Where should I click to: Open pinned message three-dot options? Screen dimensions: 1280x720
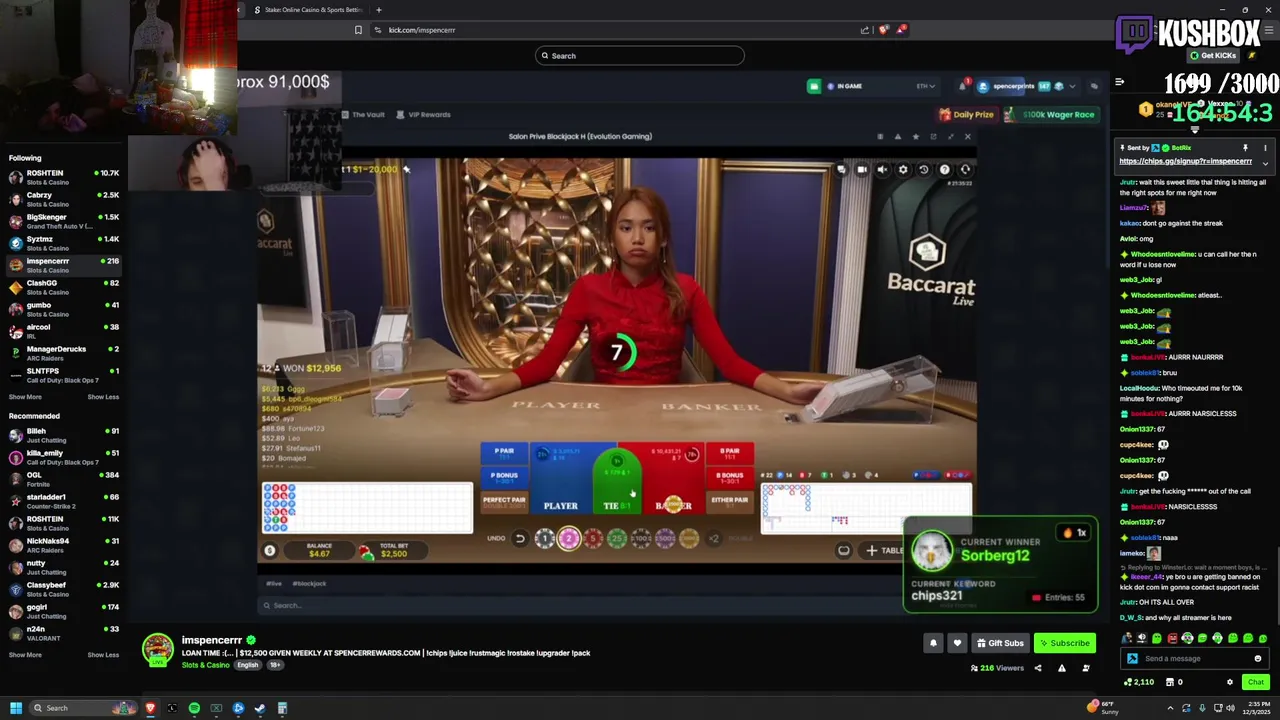pyautogui.click(x=1265, y=148)
